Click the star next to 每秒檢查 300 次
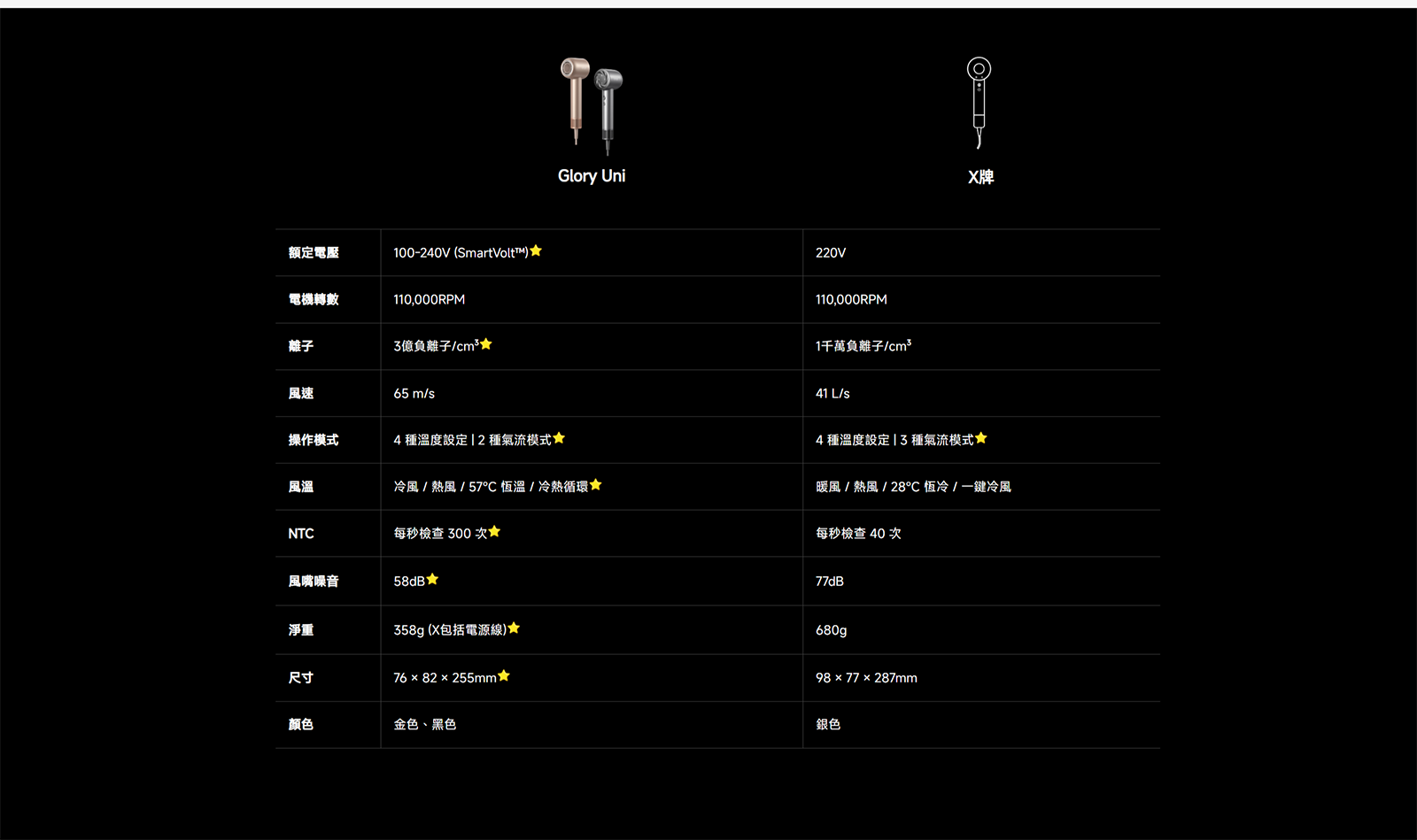The height and width of the screenshot is (840, 1417). pos(495,531)
